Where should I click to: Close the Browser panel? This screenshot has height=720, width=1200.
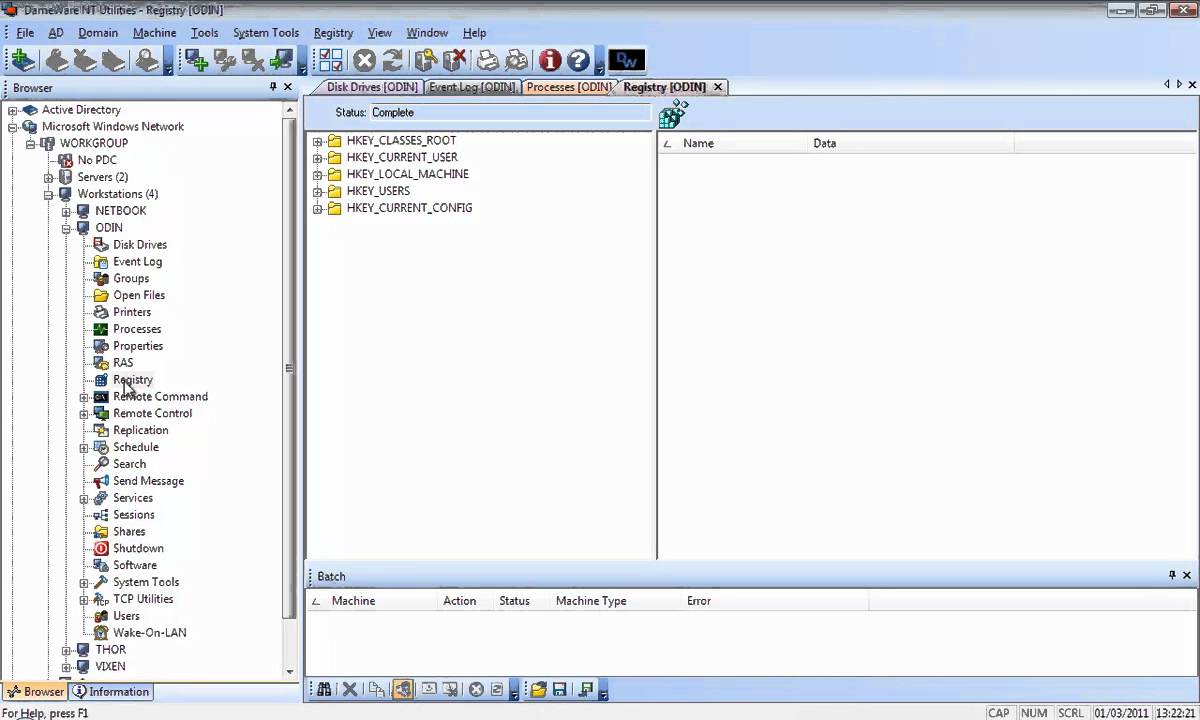point(288,87)
